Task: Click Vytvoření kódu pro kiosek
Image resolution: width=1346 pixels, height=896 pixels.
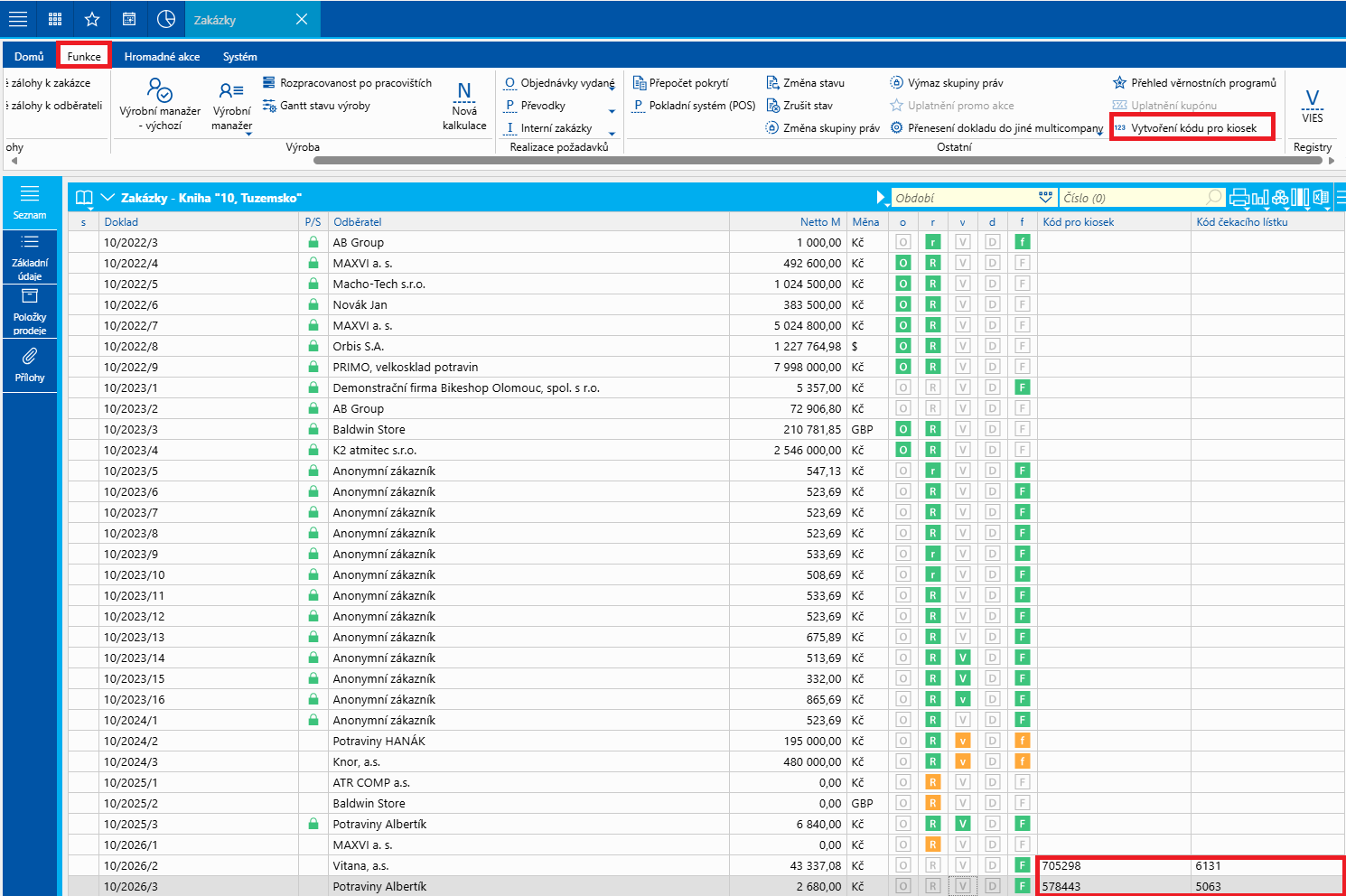Action: click(1192, 127)
